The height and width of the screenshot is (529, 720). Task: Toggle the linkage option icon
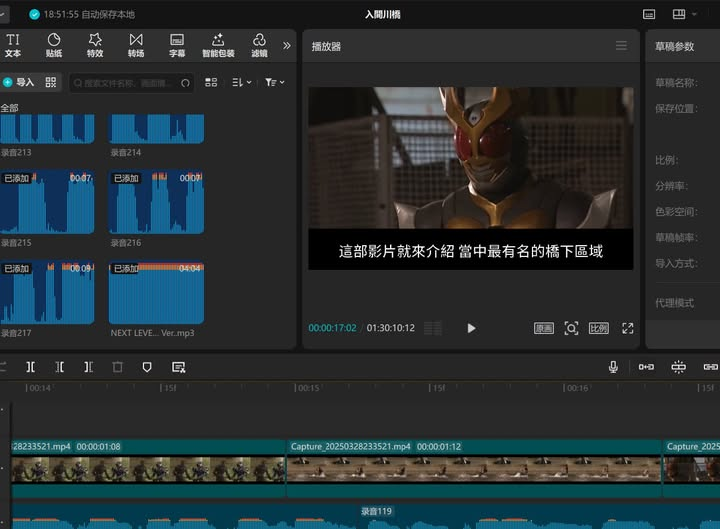point(710,367)
